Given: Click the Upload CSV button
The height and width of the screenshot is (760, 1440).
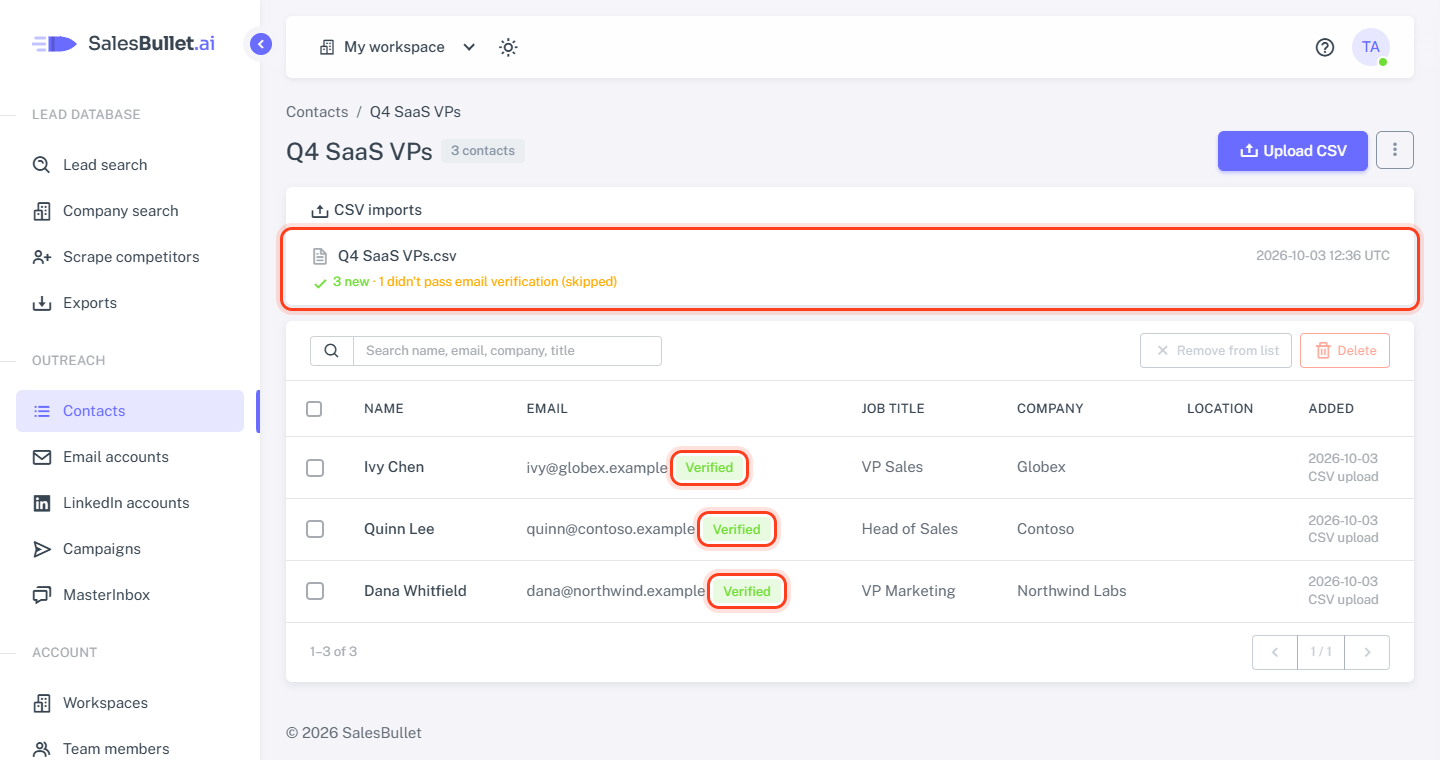Looking at the screenshot, I should tap(1292, 150).
